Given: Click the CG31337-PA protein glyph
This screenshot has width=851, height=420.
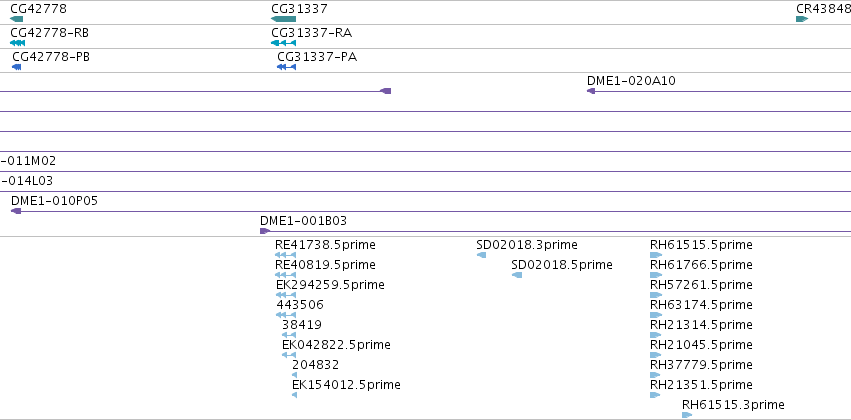Looking at the screenshot, I should point(287,67).
